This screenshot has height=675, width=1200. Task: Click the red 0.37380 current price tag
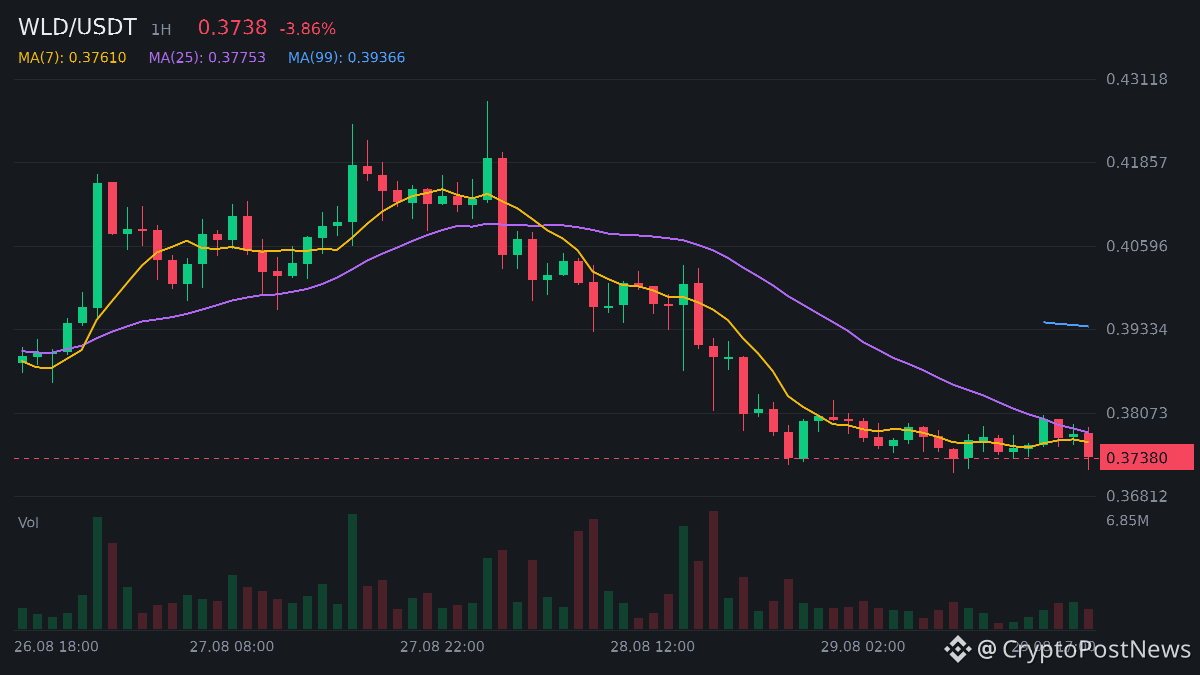click(1147, 458)
